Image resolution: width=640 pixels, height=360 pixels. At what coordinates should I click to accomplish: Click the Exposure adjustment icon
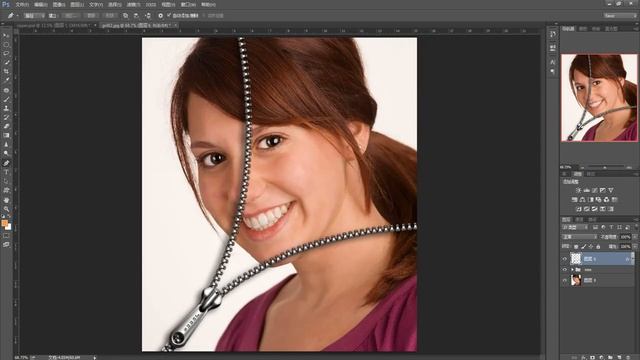point(602,190)
